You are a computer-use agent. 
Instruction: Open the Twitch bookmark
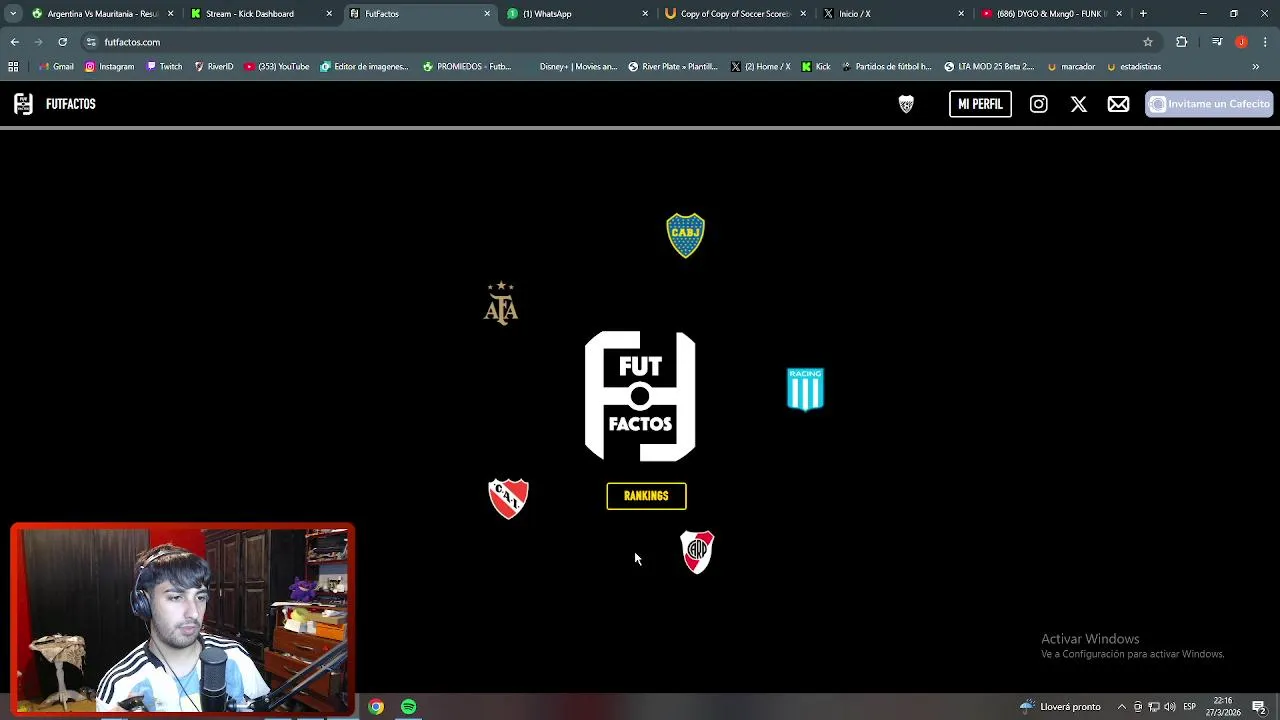point(164,67)
